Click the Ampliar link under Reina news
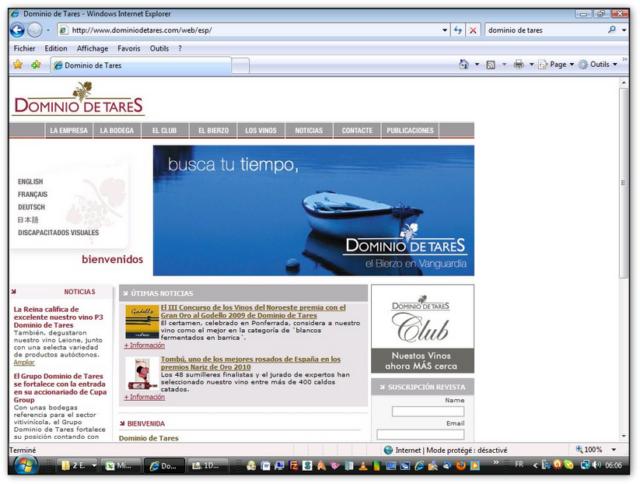This screenshot has width=640, height=484. click(x=24, y=362)
